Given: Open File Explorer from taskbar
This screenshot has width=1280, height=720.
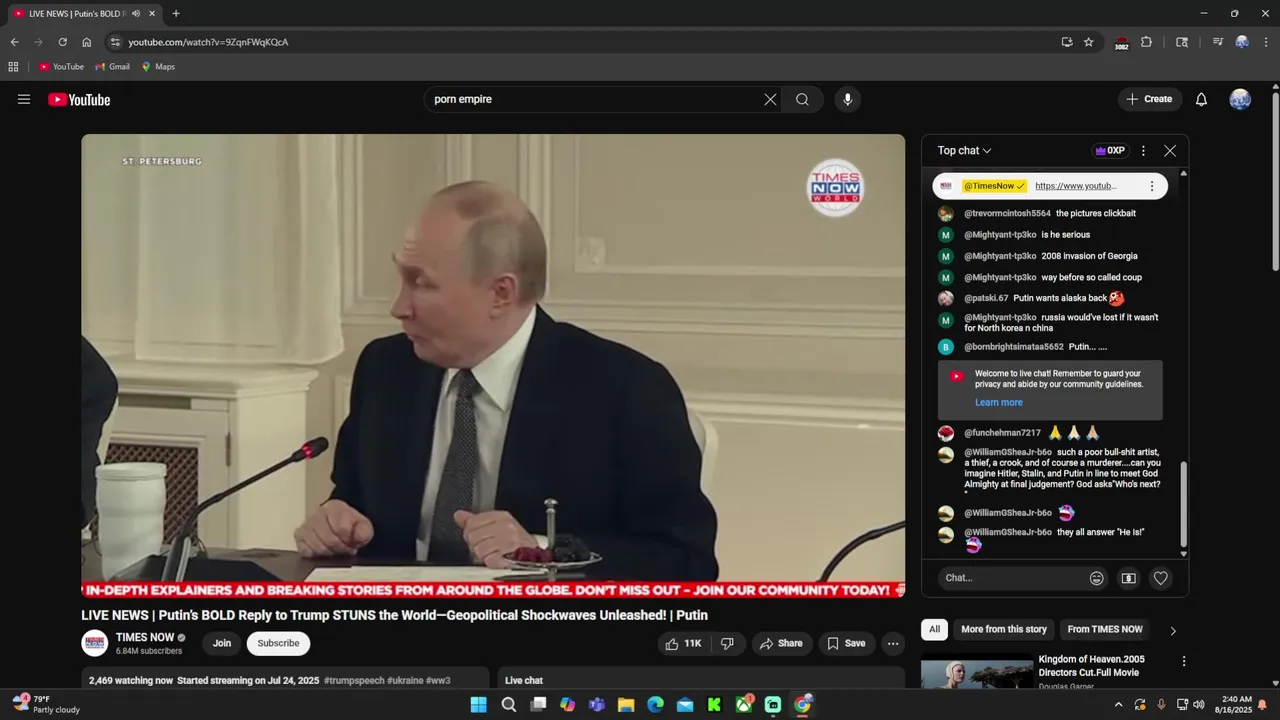Looking at the screenshot, I should (x=626, y=705).
